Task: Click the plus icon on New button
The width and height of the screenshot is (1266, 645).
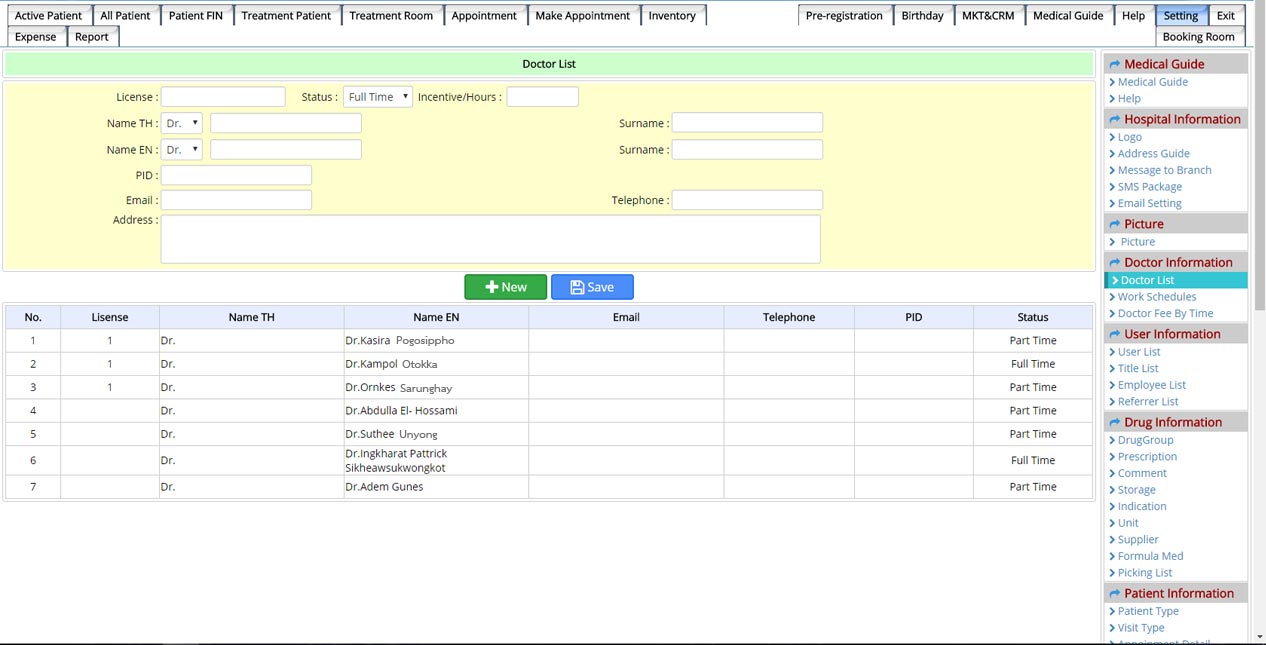Action: pos(491,287)
